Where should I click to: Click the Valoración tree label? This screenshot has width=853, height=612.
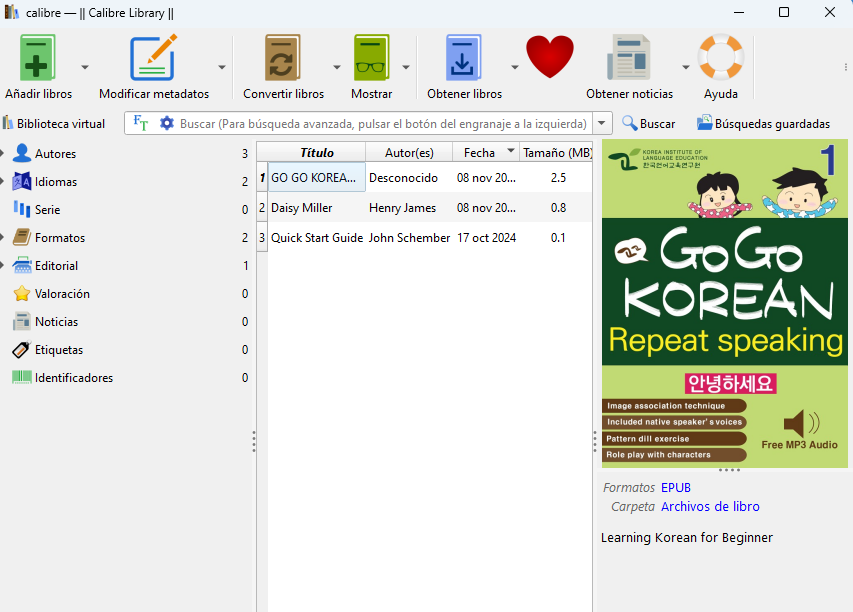pos(62,294)
